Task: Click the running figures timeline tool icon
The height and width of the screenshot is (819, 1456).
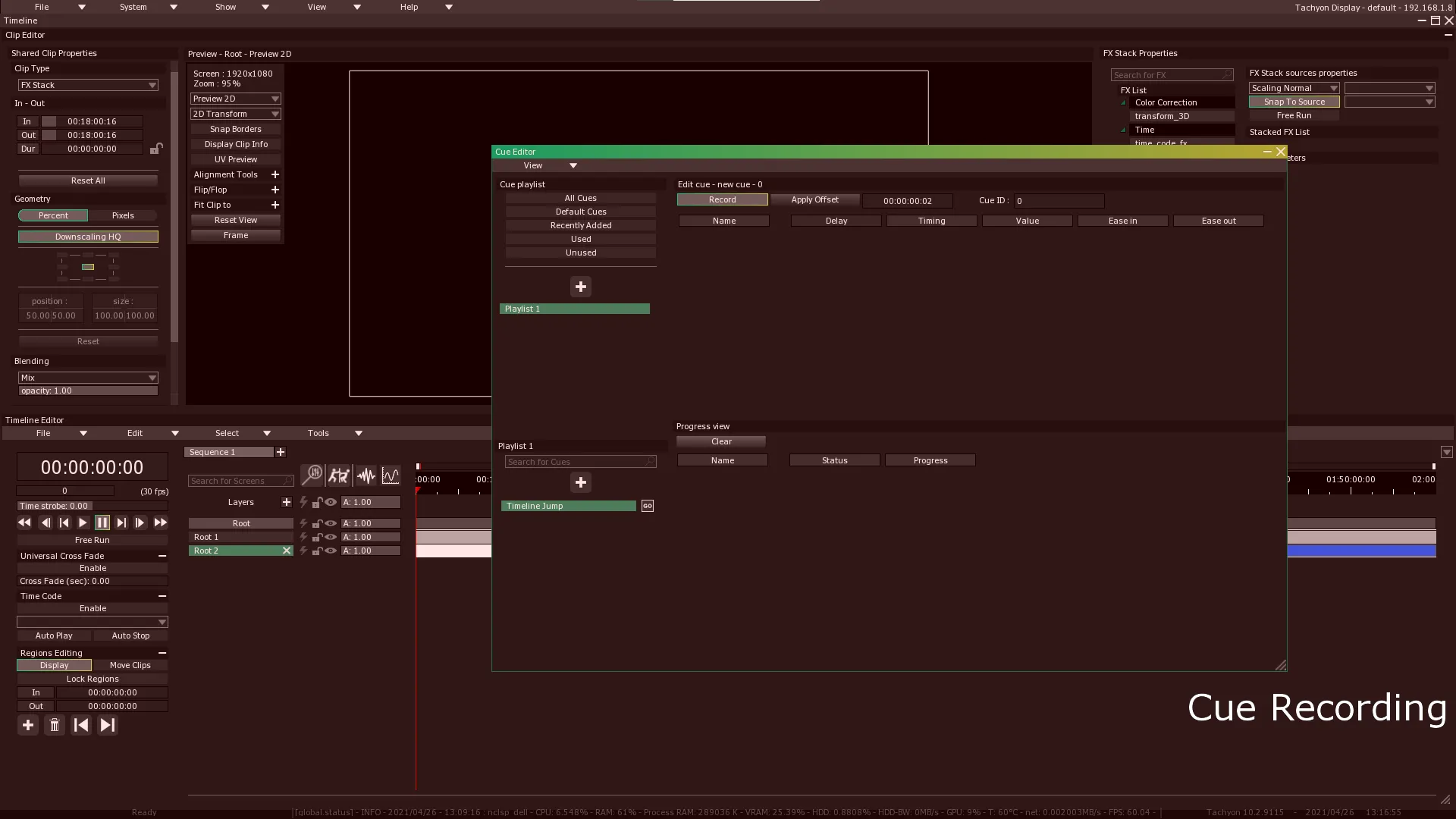Action: click(339, 475)
